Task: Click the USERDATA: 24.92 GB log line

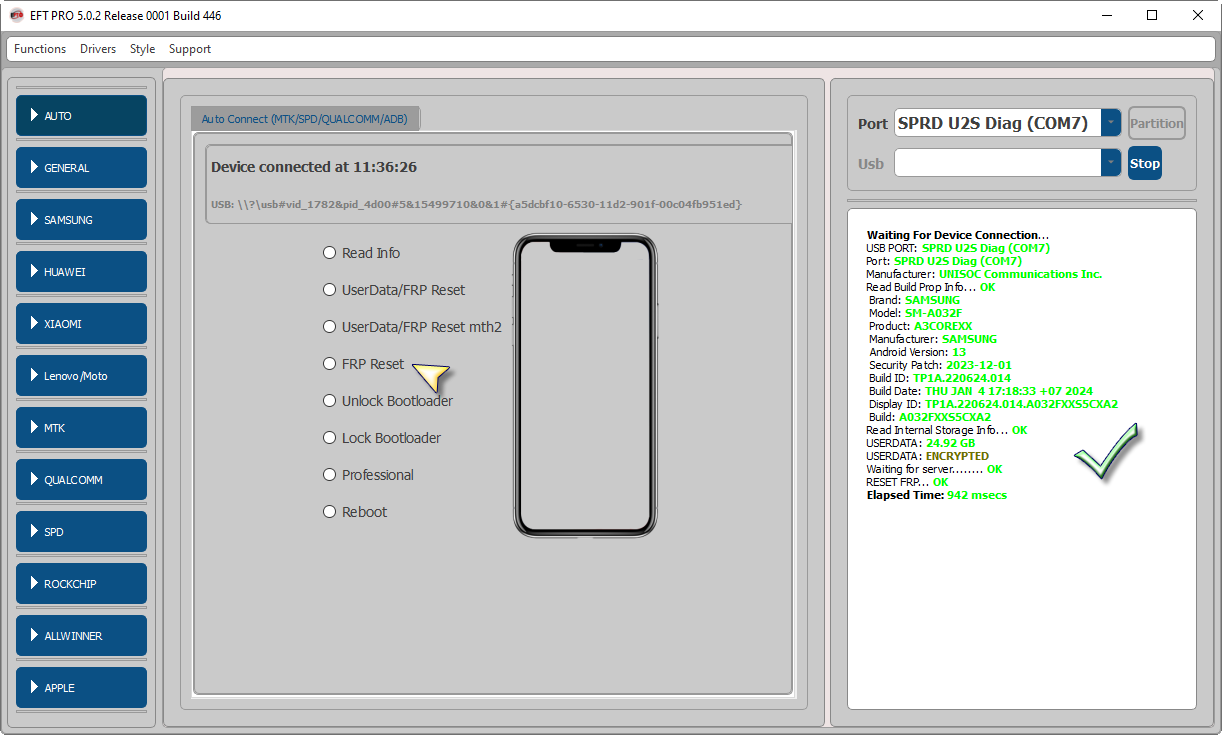Action: point(920,443)
